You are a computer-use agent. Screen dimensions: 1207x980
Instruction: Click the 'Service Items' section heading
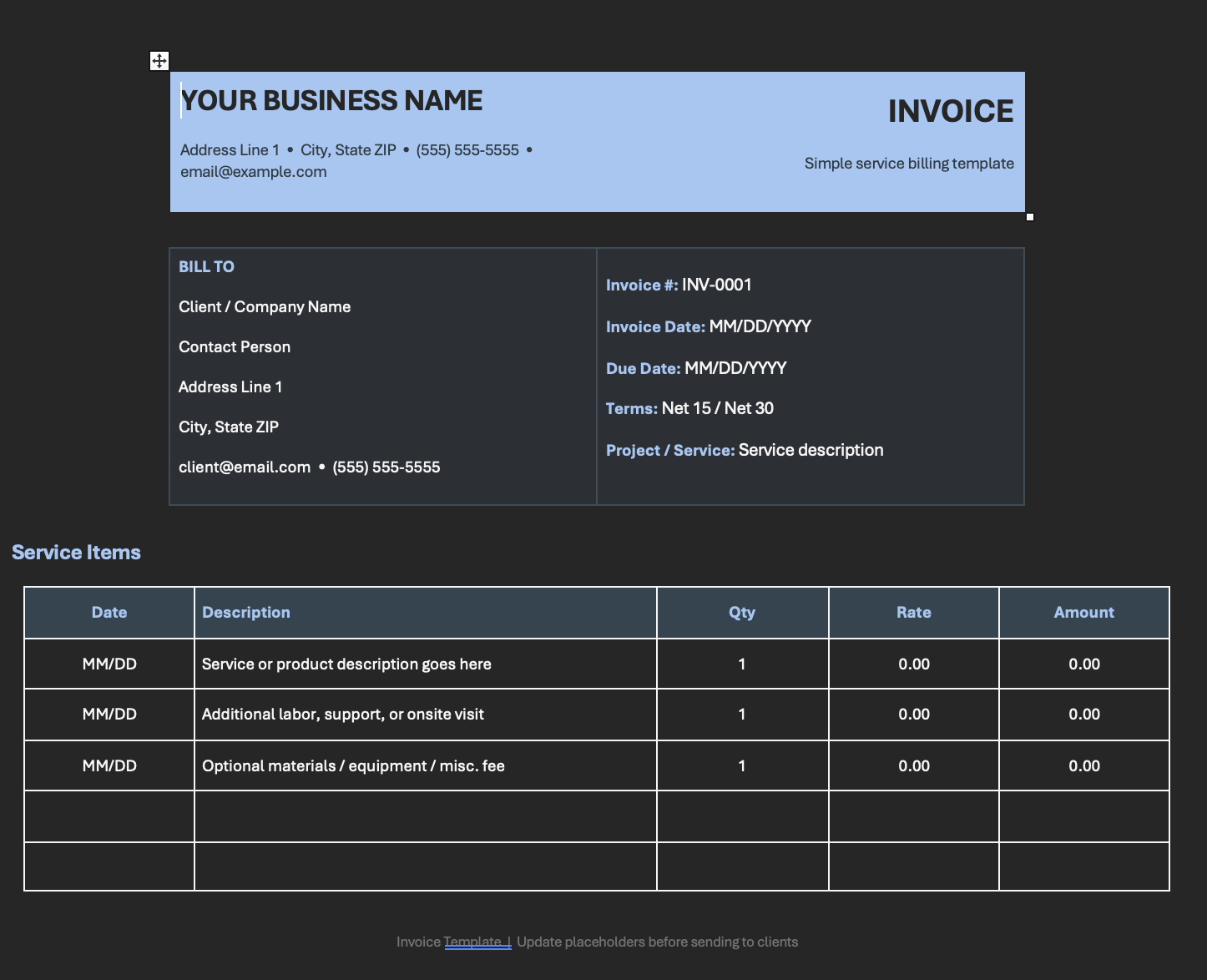76,553
